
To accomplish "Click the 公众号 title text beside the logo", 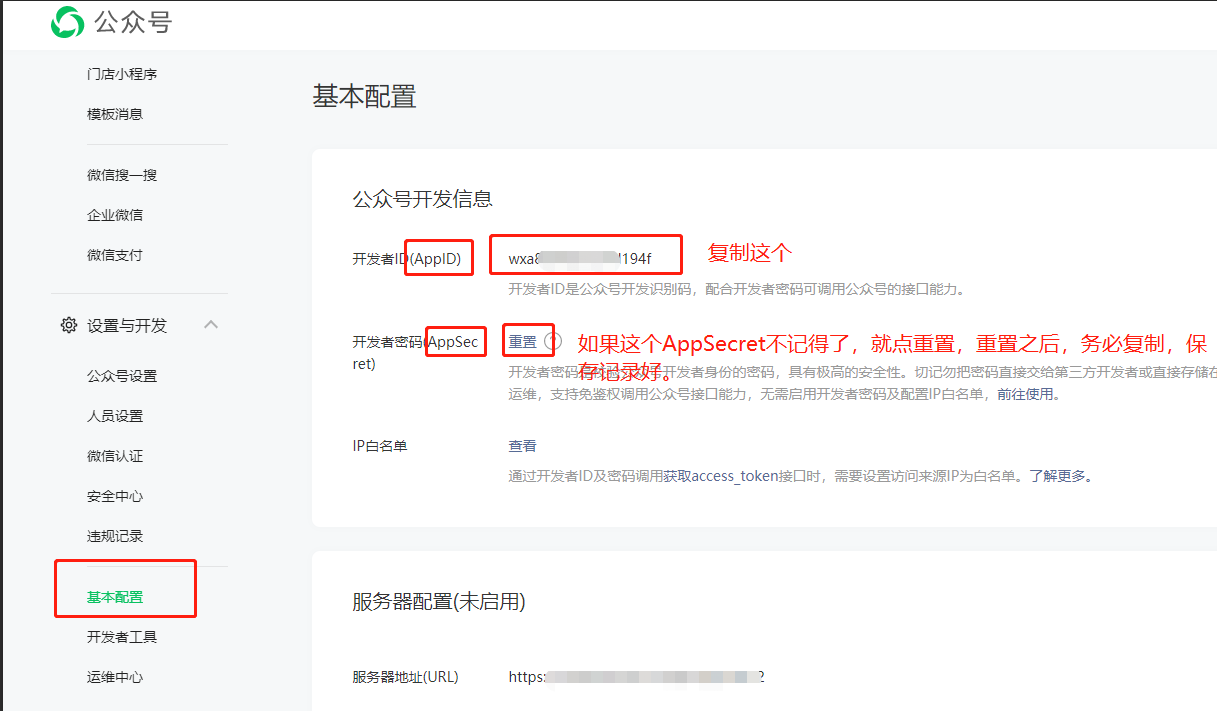I will [x=133, y=22].
